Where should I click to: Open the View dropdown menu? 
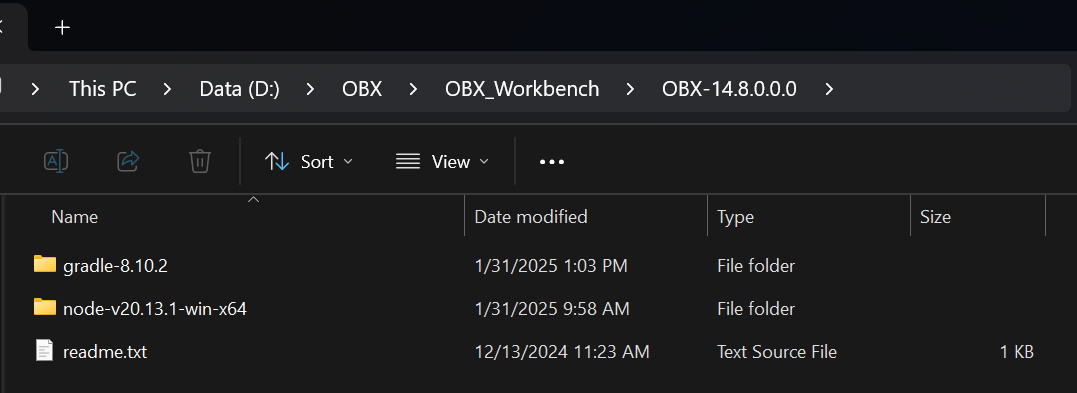[x=443, y=161]
